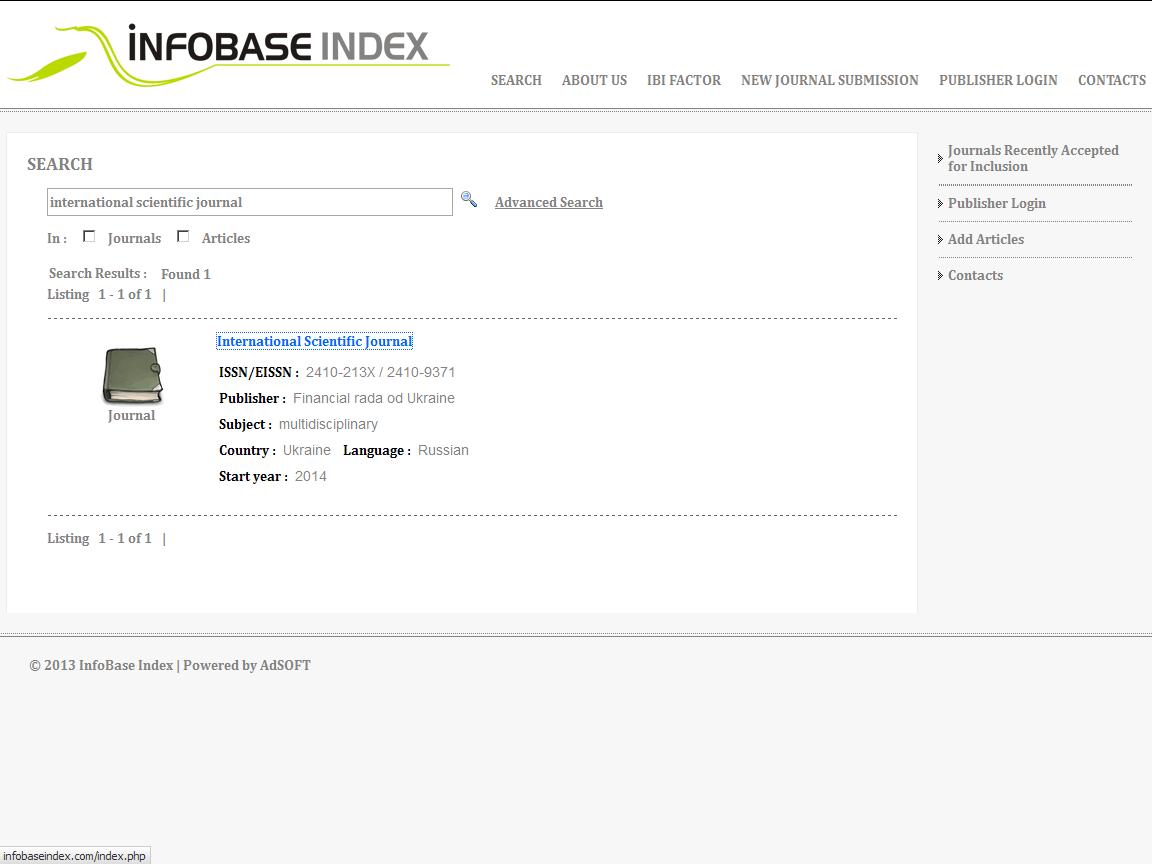Select New Journal Submission in navigation

(x=829, y=80)
